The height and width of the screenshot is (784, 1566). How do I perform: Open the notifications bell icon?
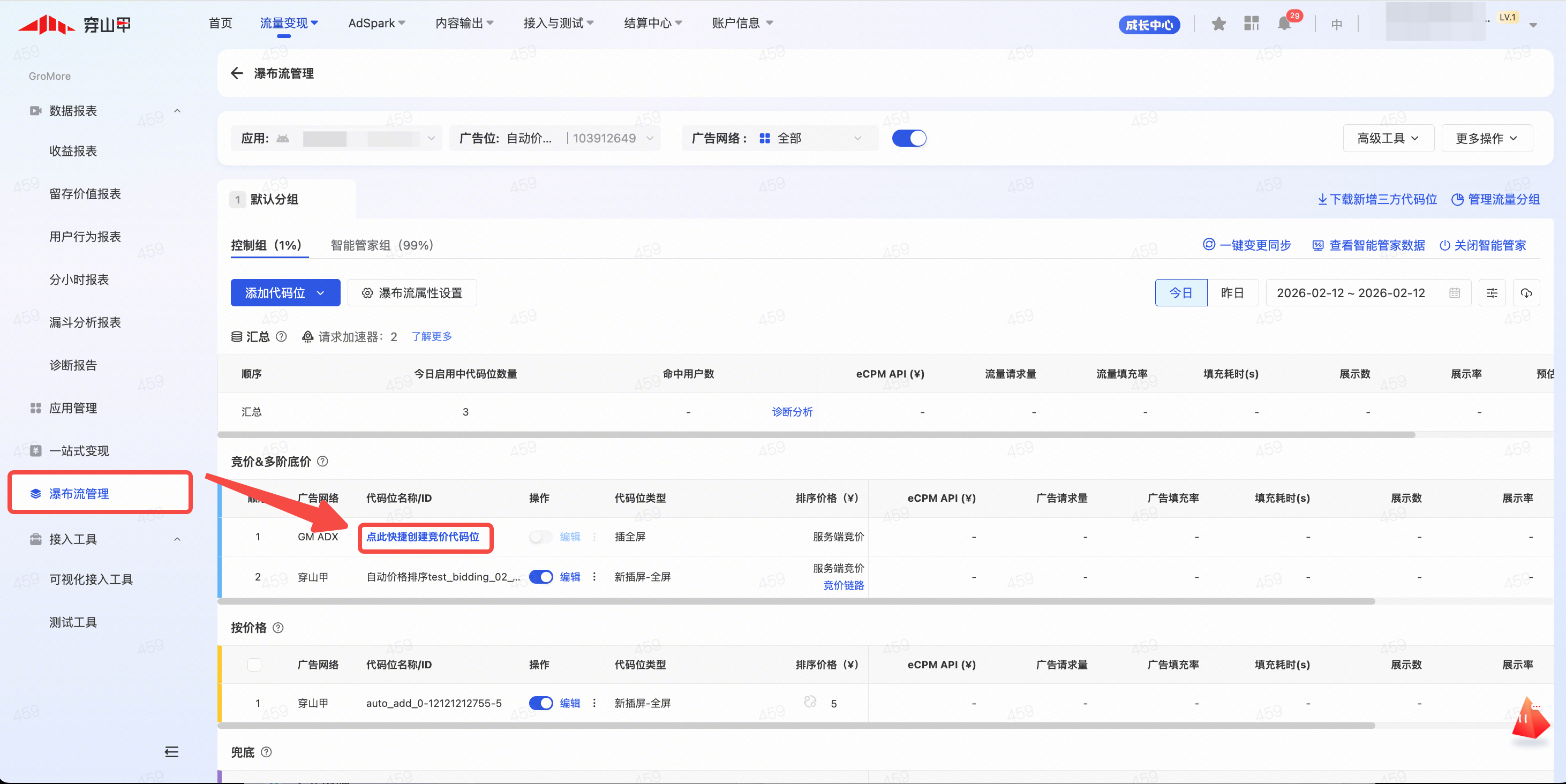(1283, 24)
